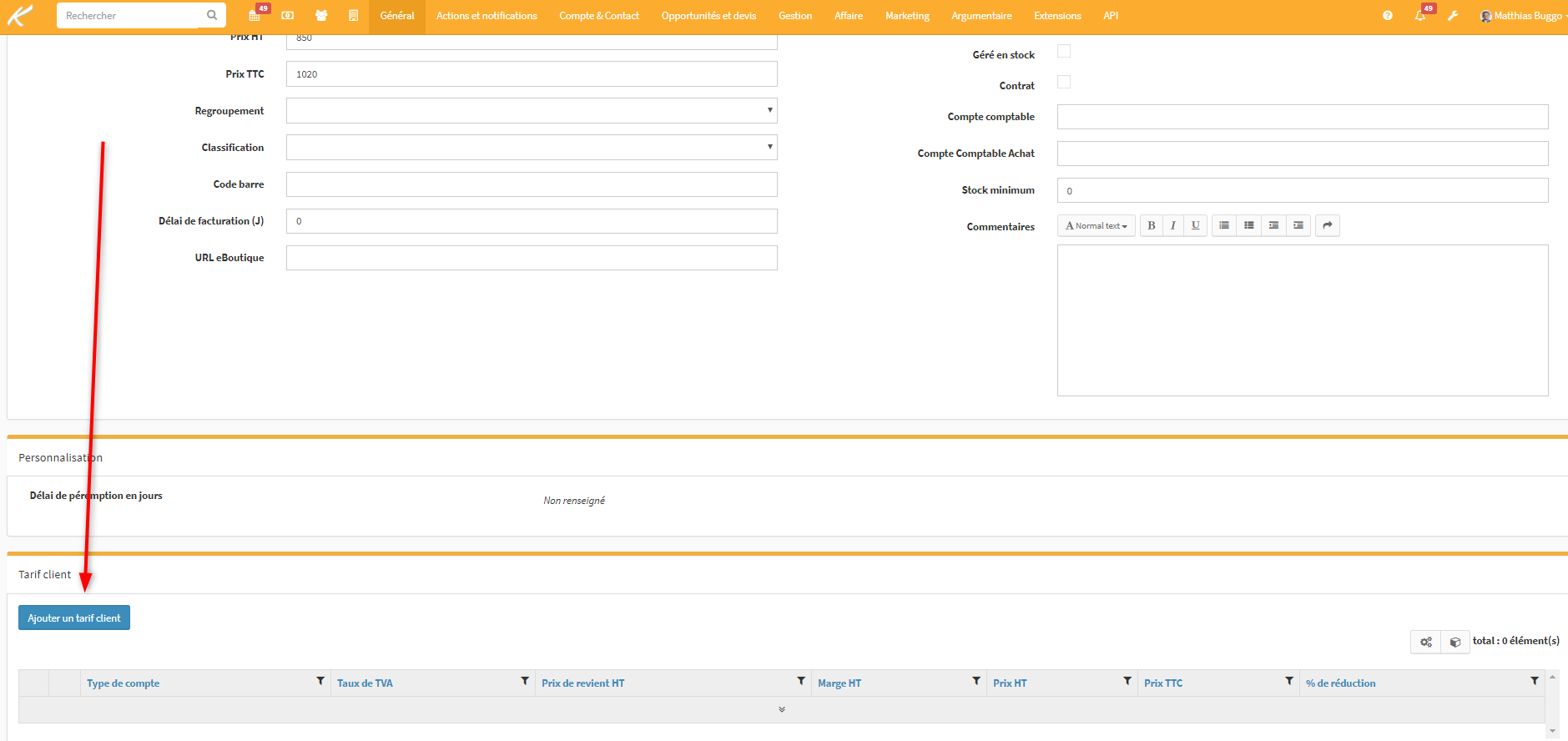Click the cube icon beside total count
Screen dimensions: 1568x741
coord(1455,642)
